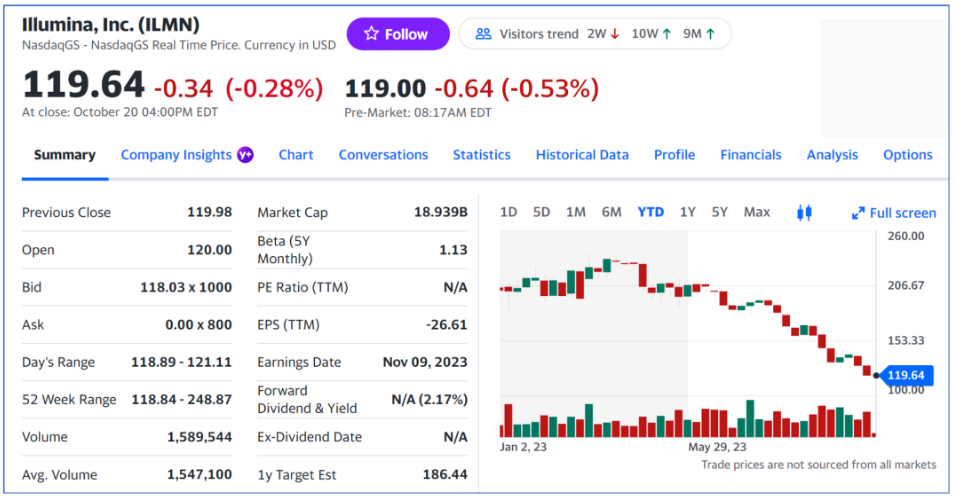
Task: Click the 2W down arrow indicator
Action: tap(615, 34)
